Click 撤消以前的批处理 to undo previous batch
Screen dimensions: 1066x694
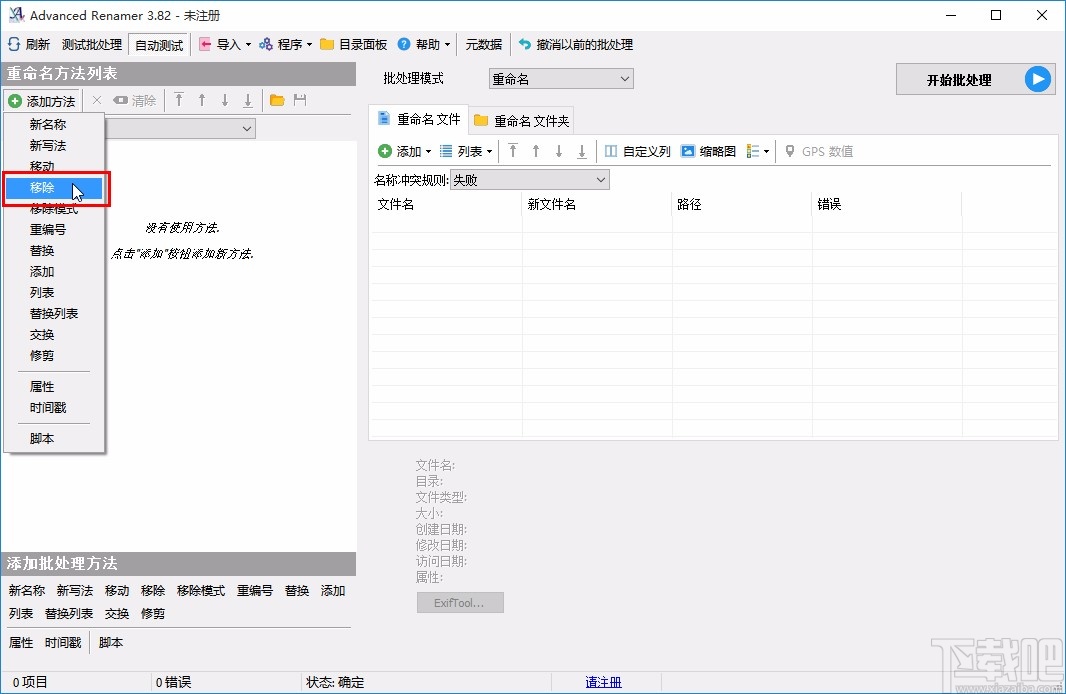pyautogui.click(x=575, y=44)
